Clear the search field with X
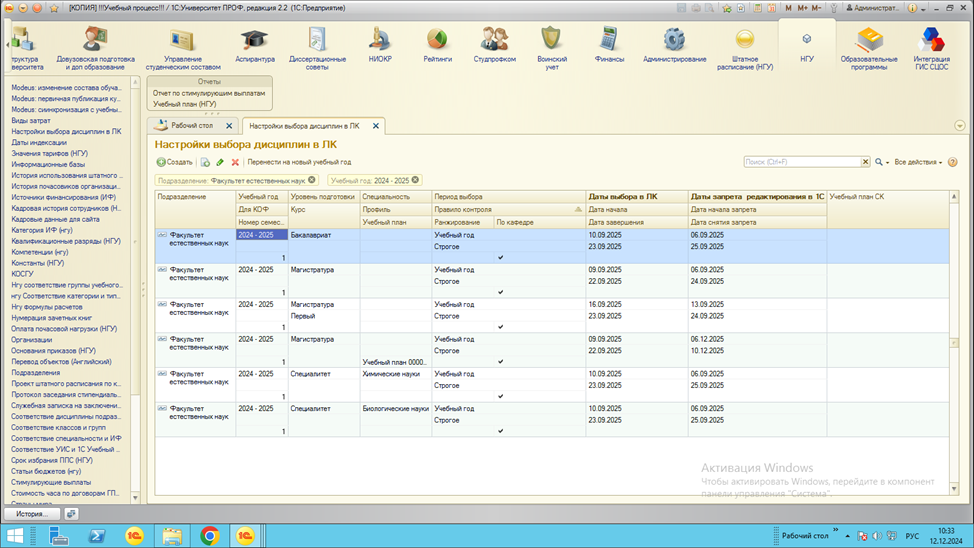 pyautogui.click(x=865, y=162)
